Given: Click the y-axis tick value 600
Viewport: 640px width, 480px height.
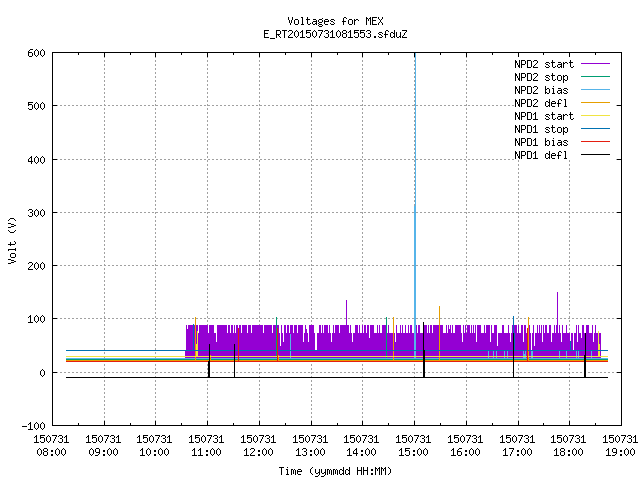Looking at the screenshot, I should pyautogui.click(x=36, y=53).
